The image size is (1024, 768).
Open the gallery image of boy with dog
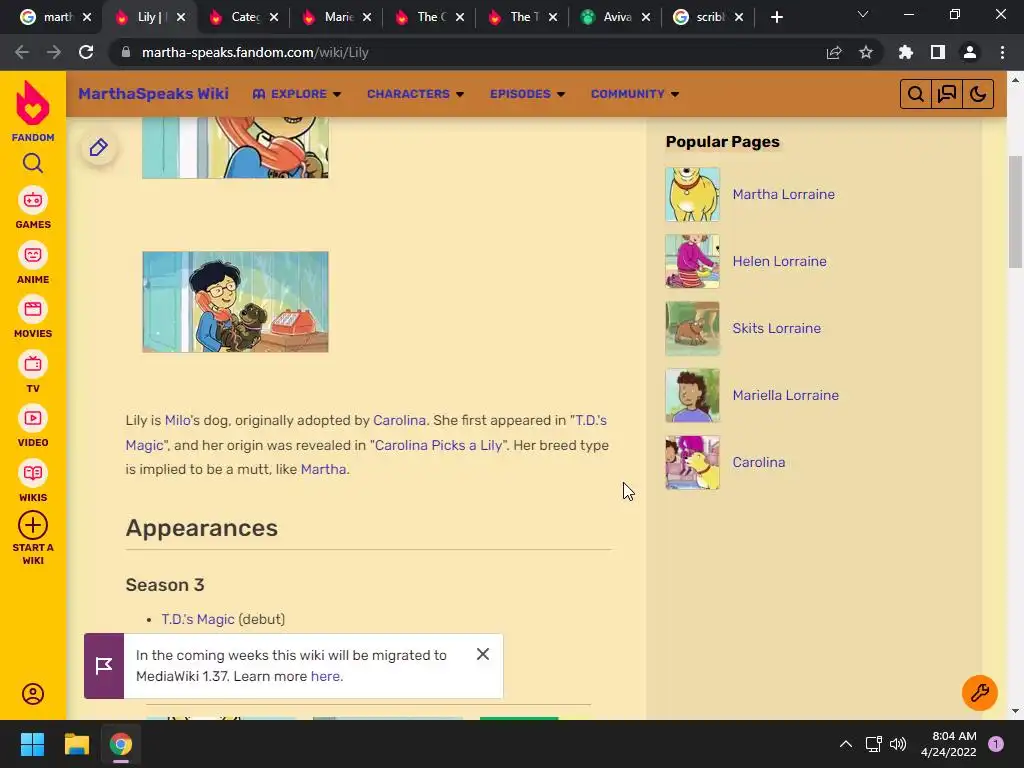(x=235, y=302)
